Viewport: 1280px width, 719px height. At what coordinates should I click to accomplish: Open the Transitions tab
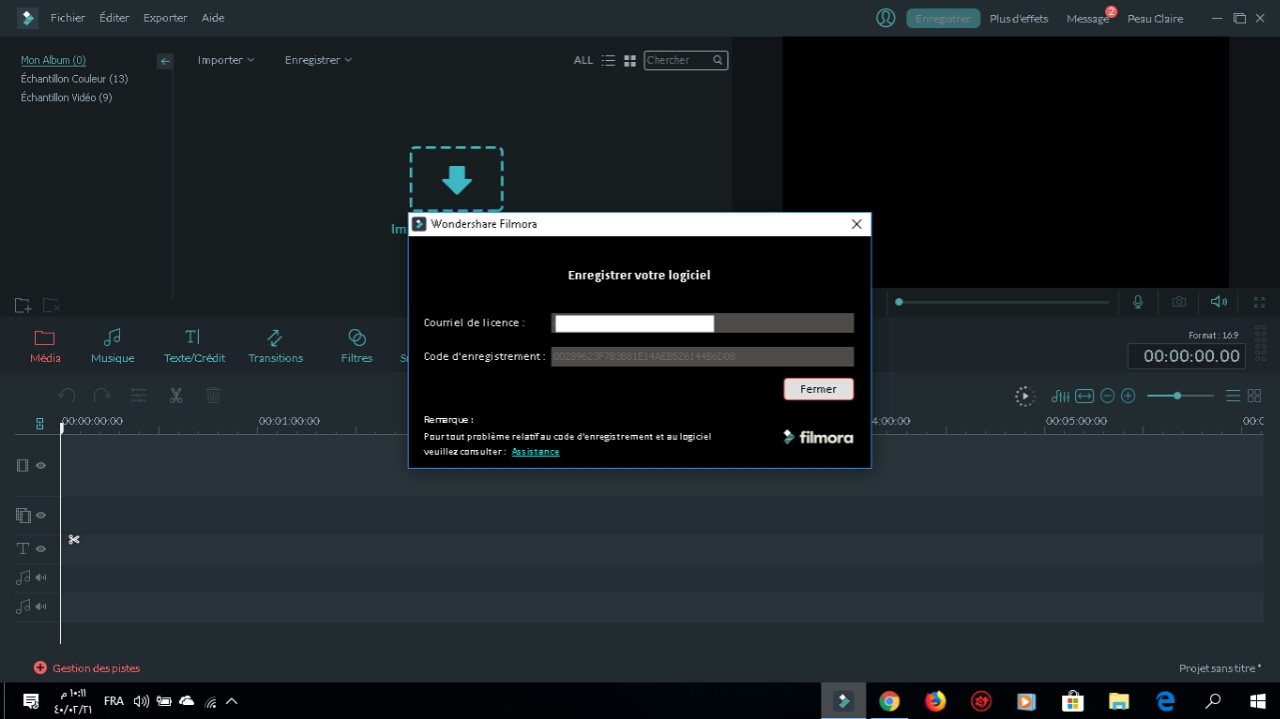tap(275, 346)
